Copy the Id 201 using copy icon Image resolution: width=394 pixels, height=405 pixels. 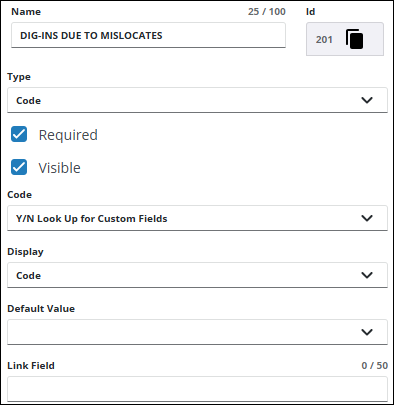[x=354, y=39]
